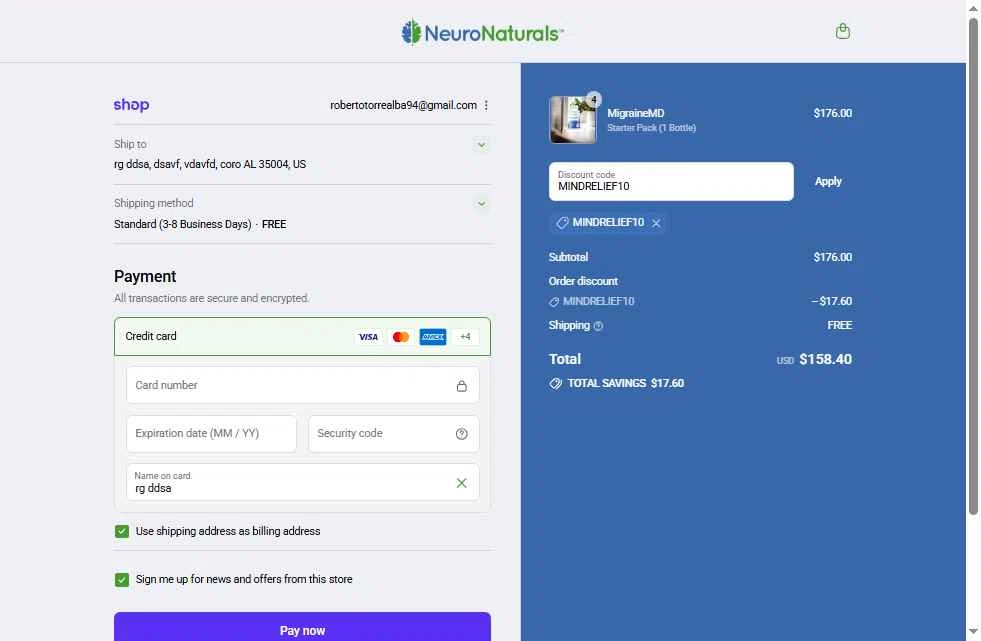Image resolution: width=981 pixels, height=641 pixels.
Task: Focus the Security code field
Action: (x=394, y=434)
